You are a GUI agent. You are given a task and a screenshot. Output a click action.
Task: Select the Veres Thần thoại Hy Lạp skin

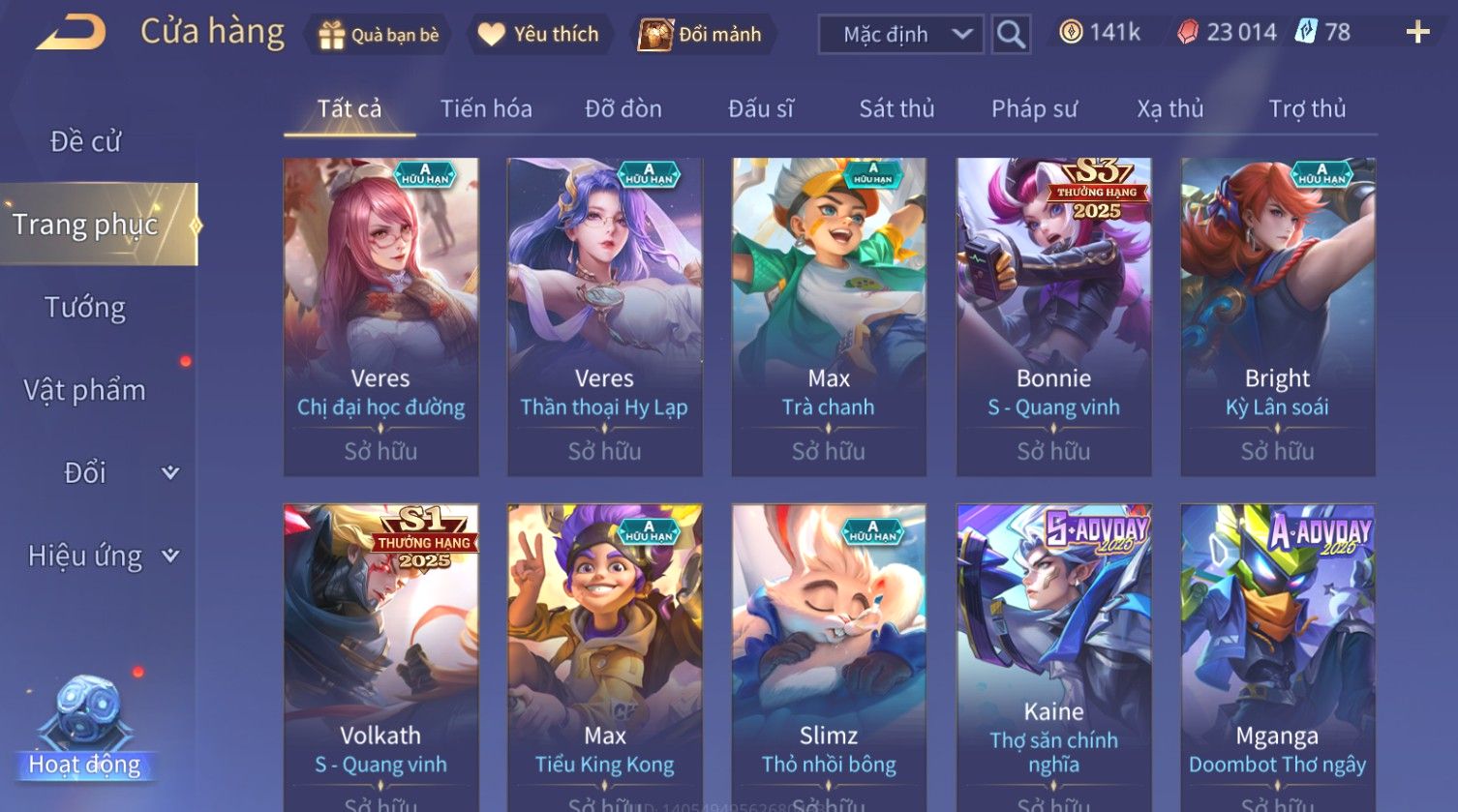(604, 316)
